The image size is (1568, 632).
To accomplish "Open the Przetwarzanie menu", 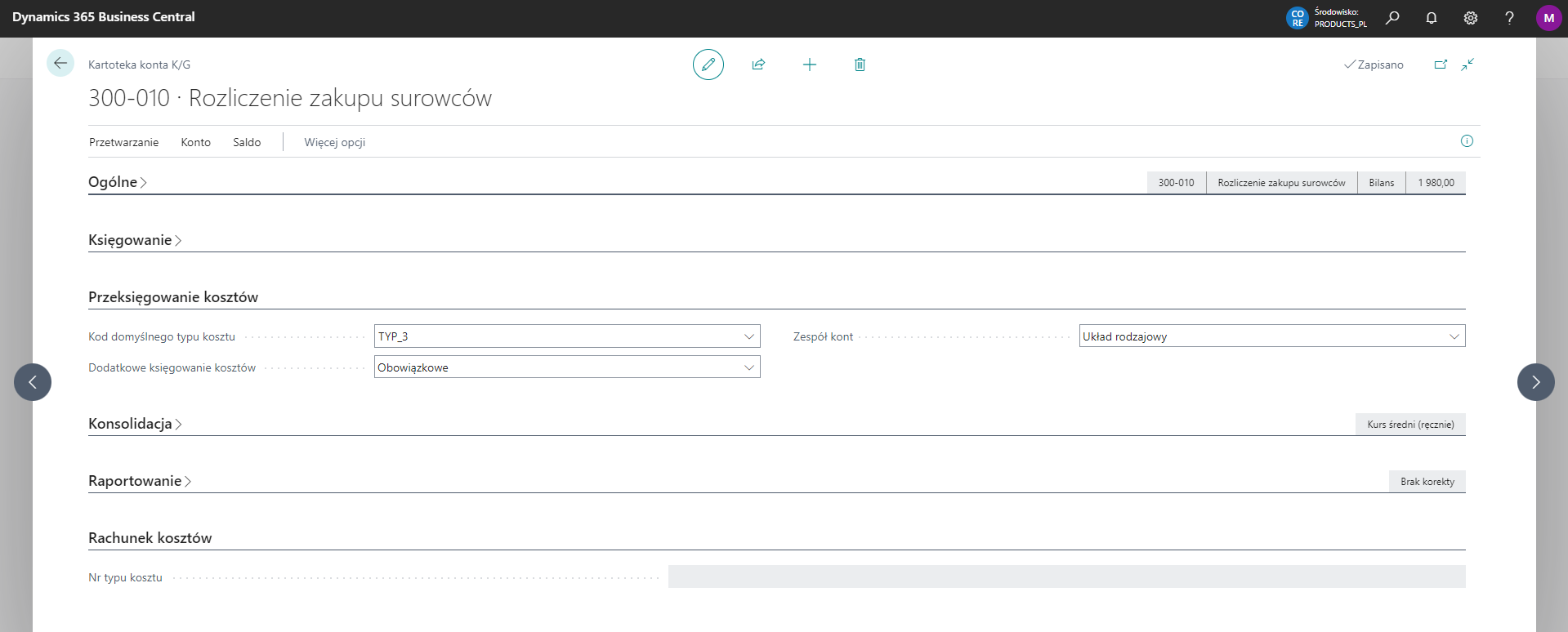I will 123,142.
